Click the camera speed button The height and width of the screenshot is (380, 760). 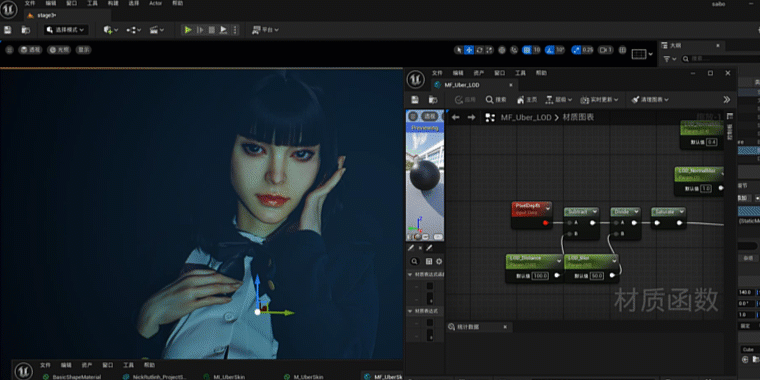point(605,50)
